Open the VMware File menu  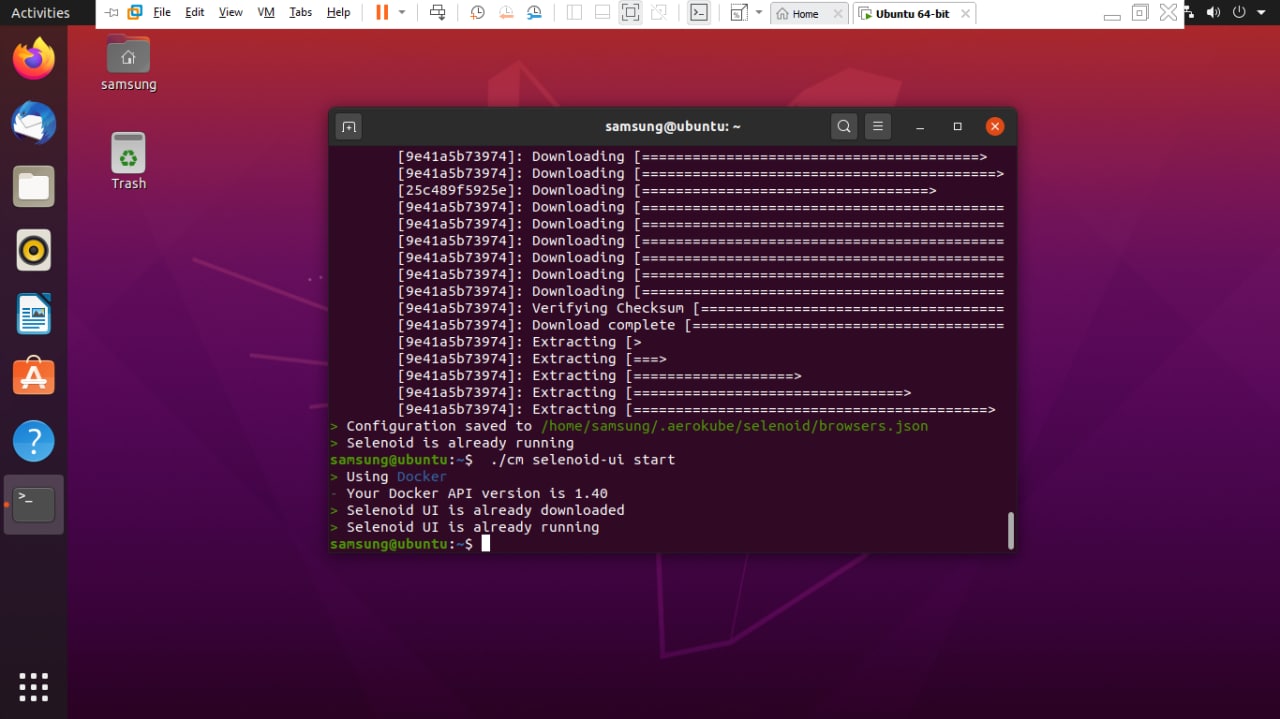tap(162, 13)
